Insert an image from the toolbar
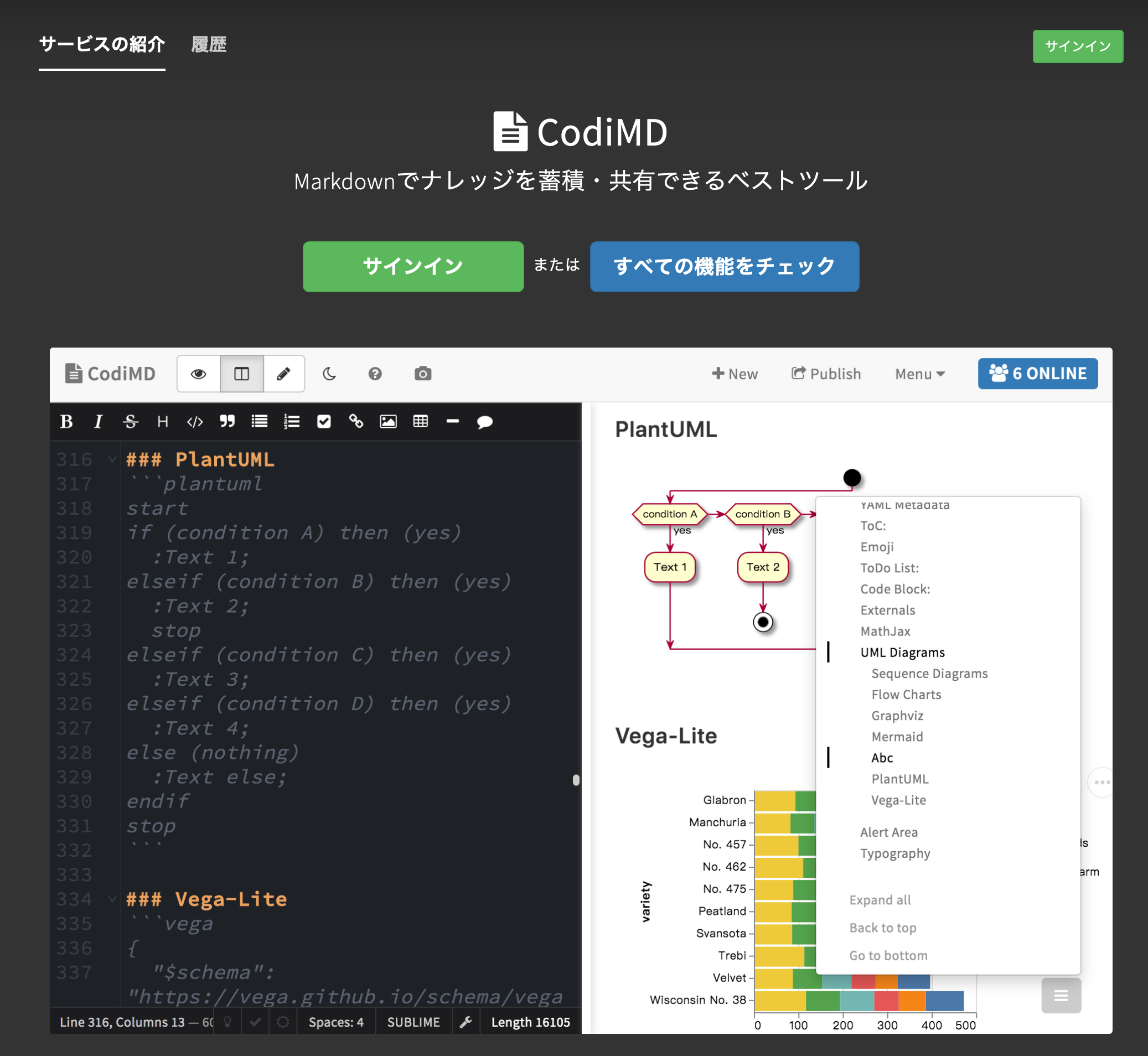Screen dimensions: 1148x1056 387,422
